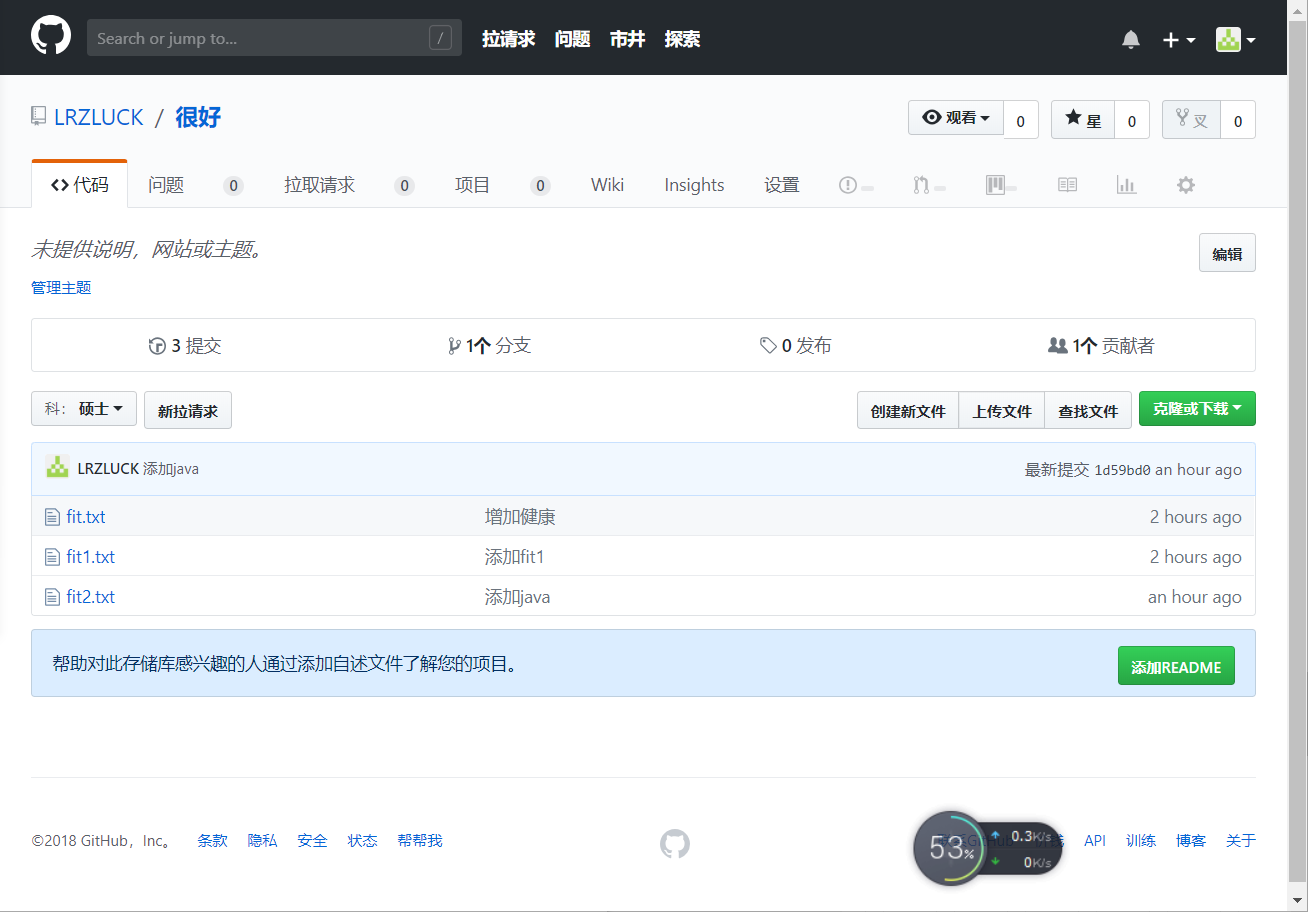Image resolution: width=1308 pixels, height=912 pixels.
Task: Click the file icon beside fit1.txt
Action: (x=52, y=557)
